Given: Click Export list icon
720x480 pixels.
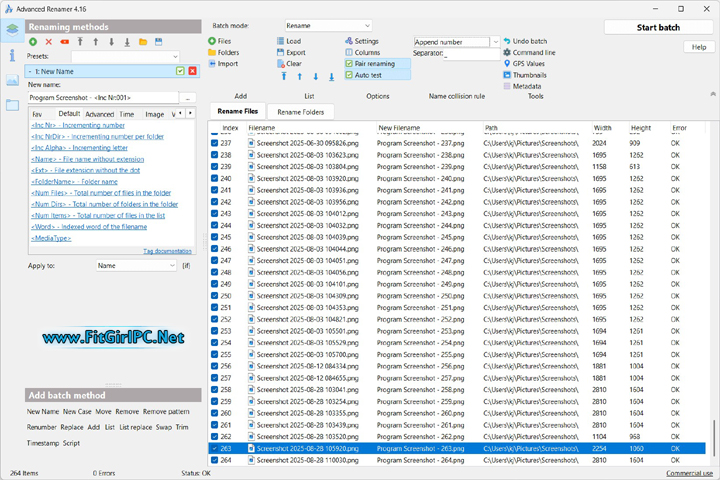Looking at the screenshot, I should (280, 52).
